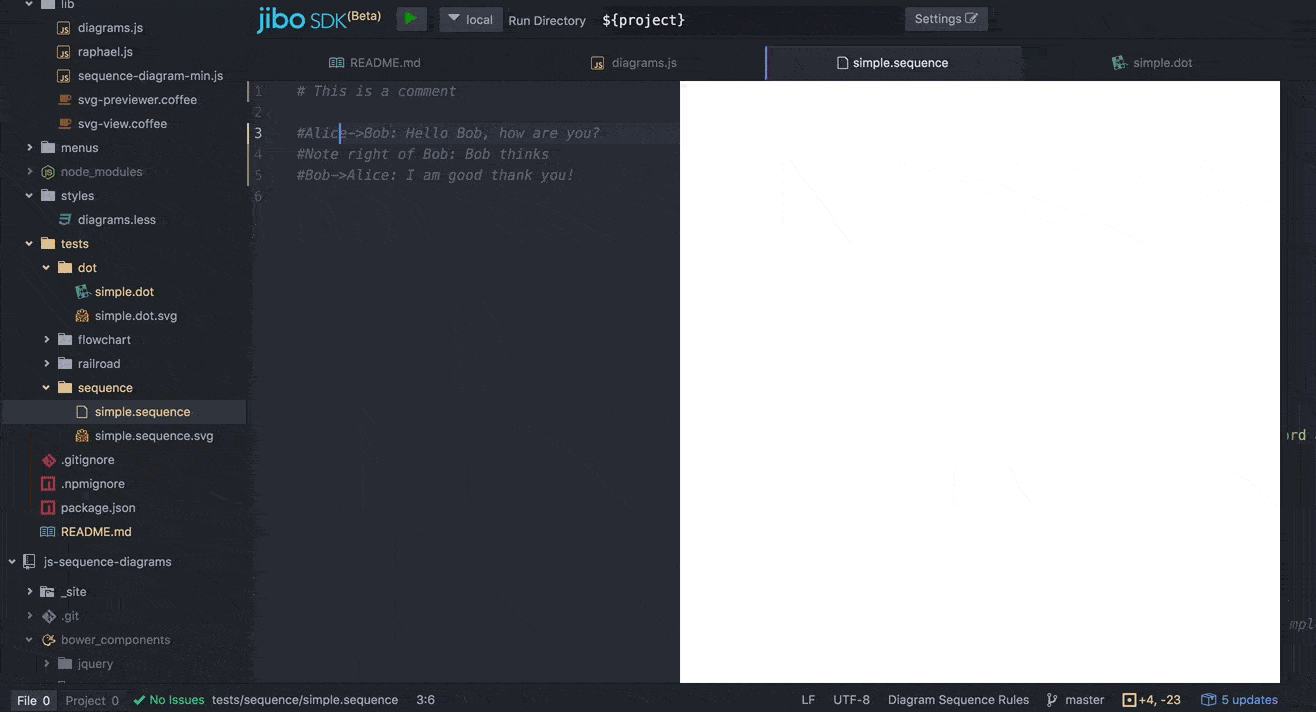
Task: Click the book icon beside tree README.md
Action: tap(47, 532)
